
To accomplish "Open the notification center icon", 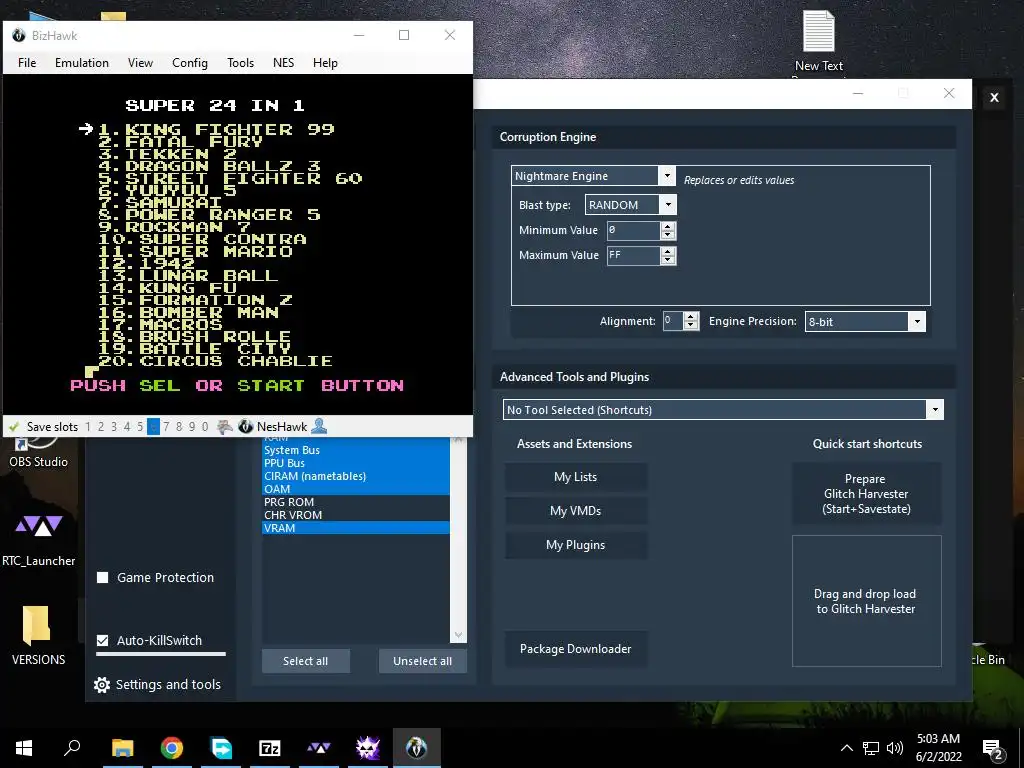I will [993, 749].
